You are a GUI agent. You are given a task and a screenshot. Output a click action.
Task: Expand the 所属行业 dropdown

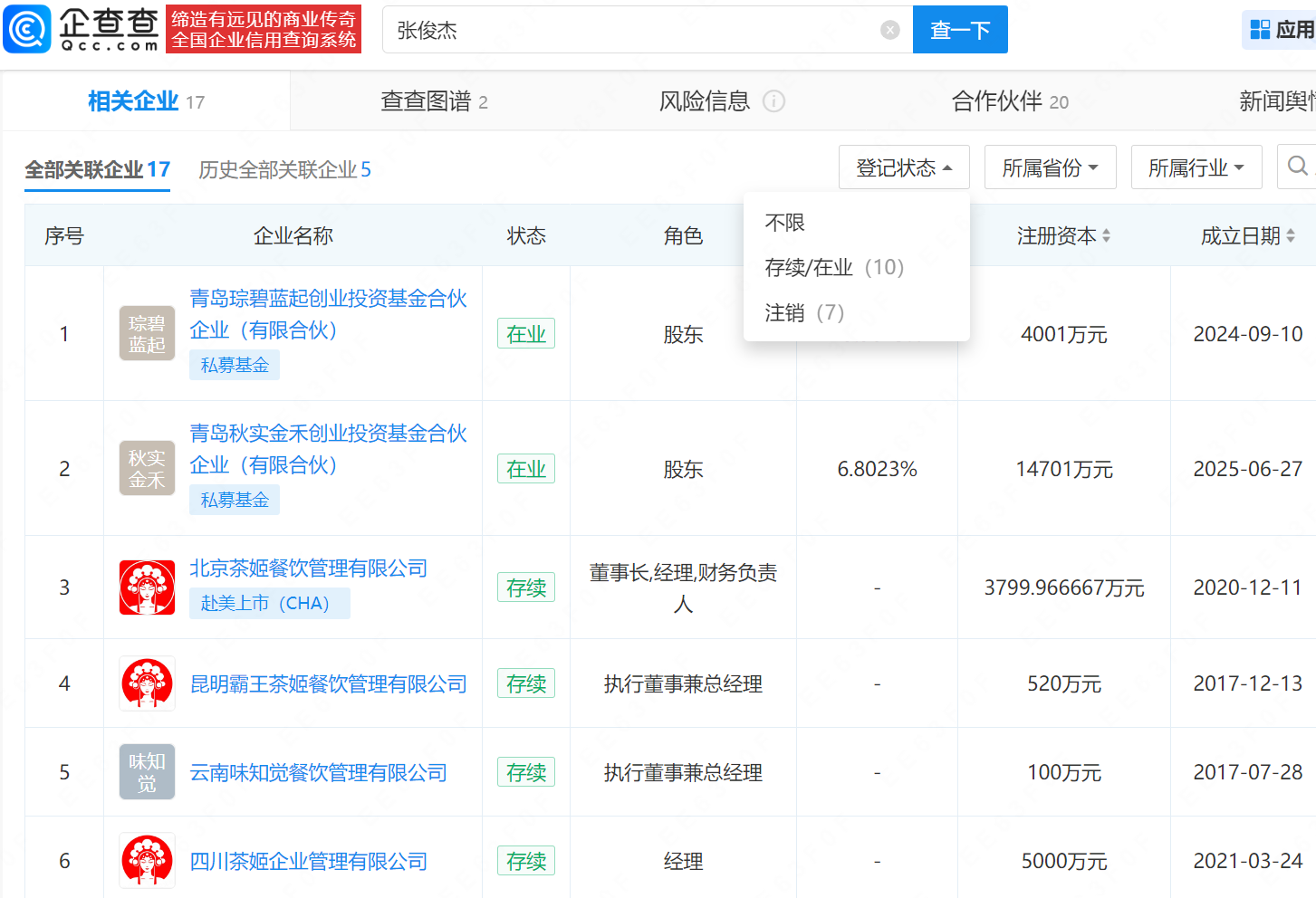[1196, 167]
